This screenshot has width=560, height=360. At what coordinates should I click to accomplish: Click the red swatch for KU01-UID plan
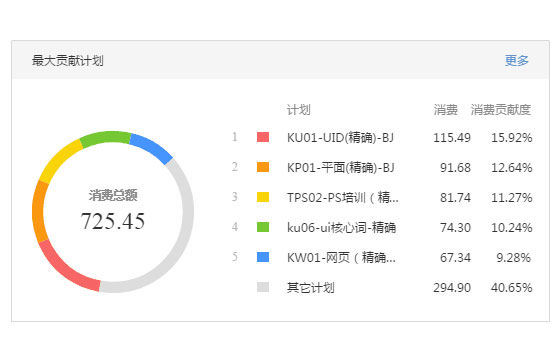pos(263,137)
